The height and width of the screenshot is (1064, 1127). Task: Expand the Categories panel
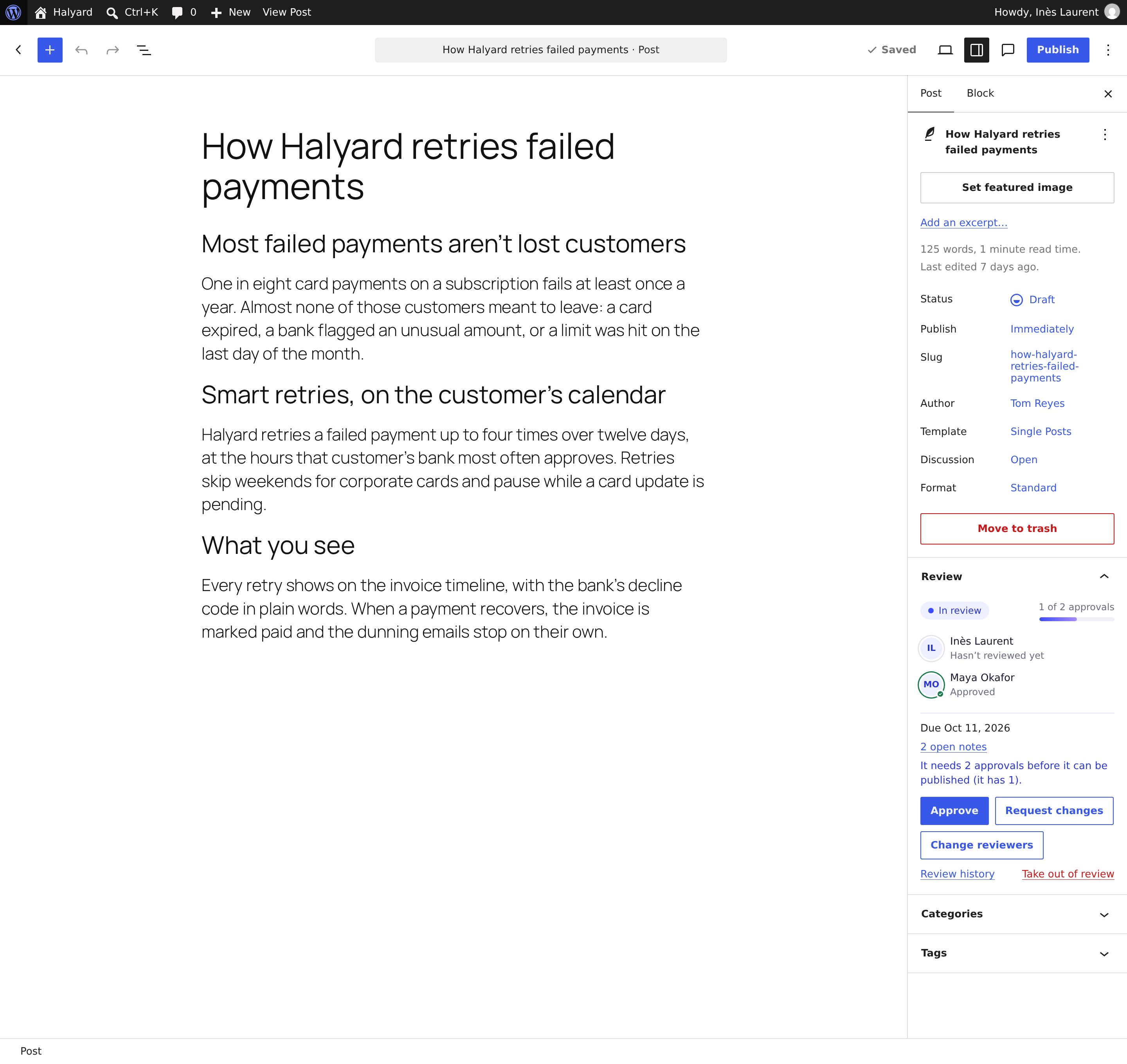1017,914
